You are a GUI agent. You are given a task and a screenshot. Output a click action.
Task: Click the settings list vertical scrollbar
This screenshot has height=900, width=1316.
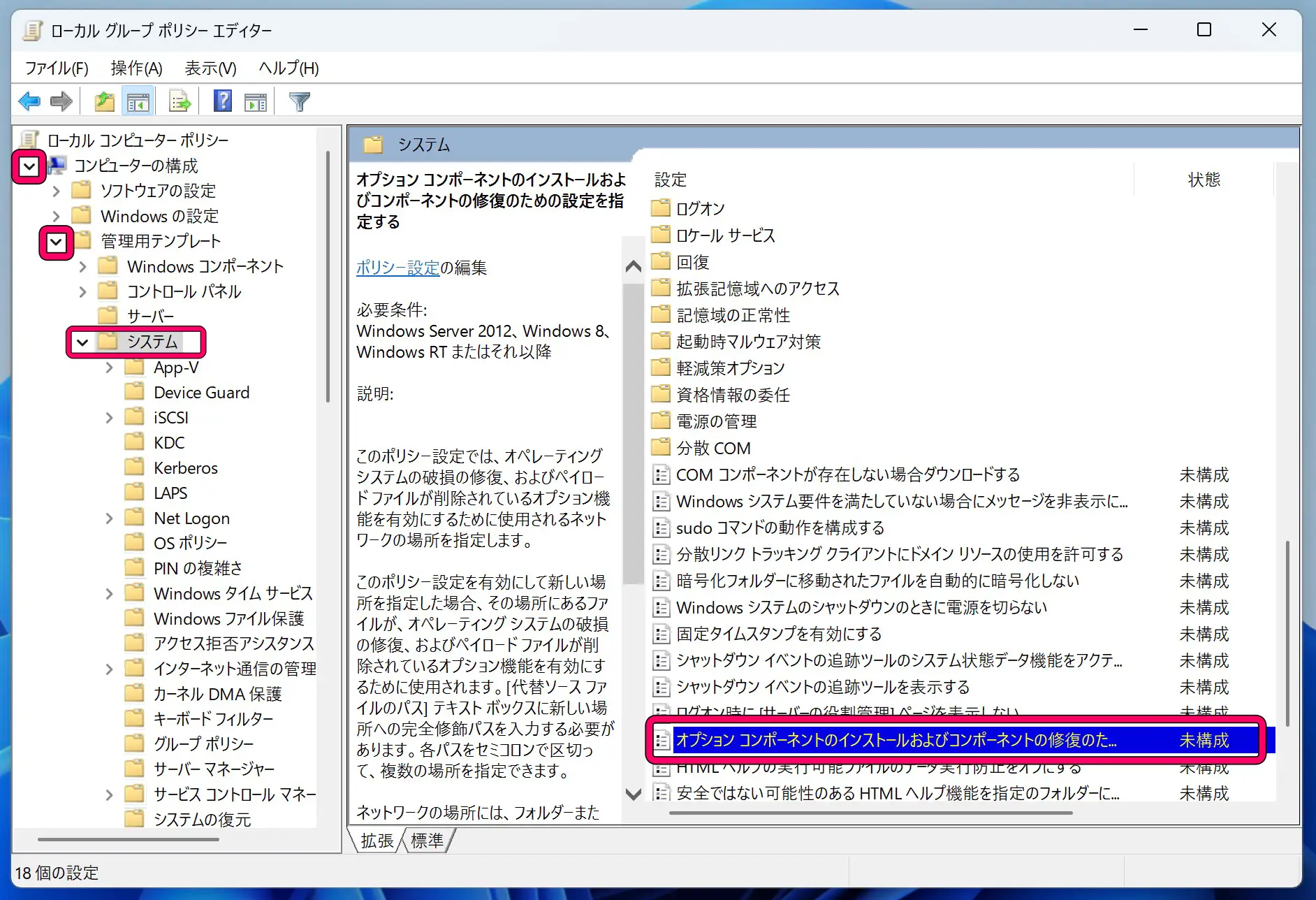1287,632
